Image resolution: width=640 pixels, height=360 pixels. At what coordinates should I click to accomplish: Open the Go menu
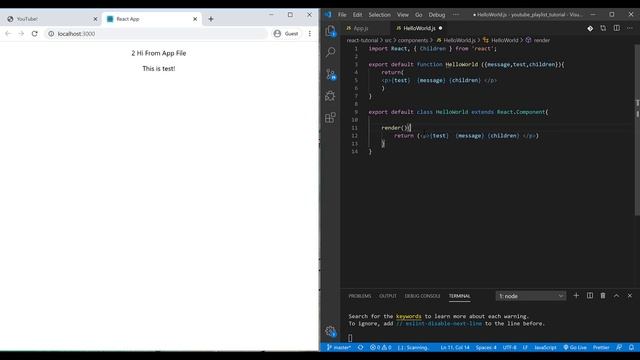pos(419,15)
